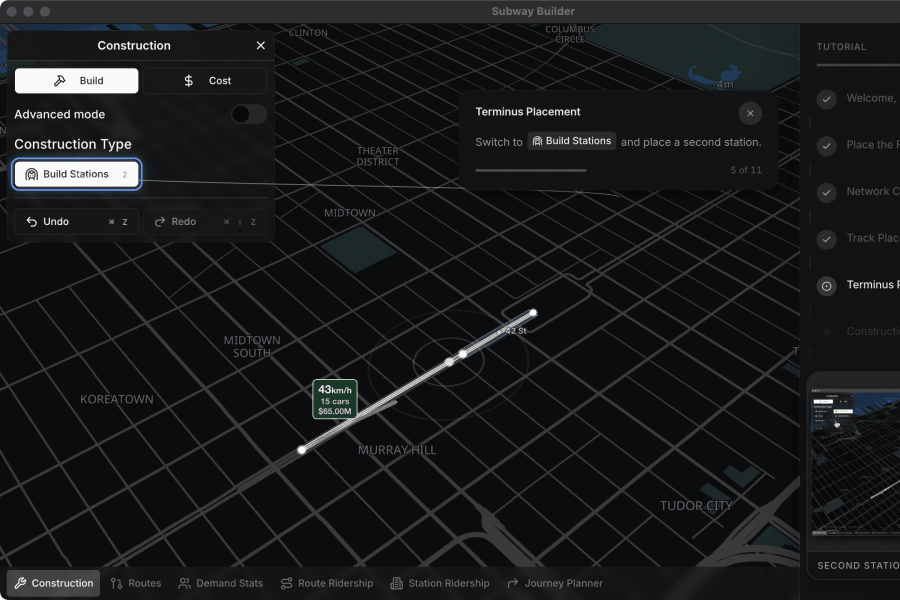Click the track info label showing 43km/h
900x600 pixels.
(335, 399)
